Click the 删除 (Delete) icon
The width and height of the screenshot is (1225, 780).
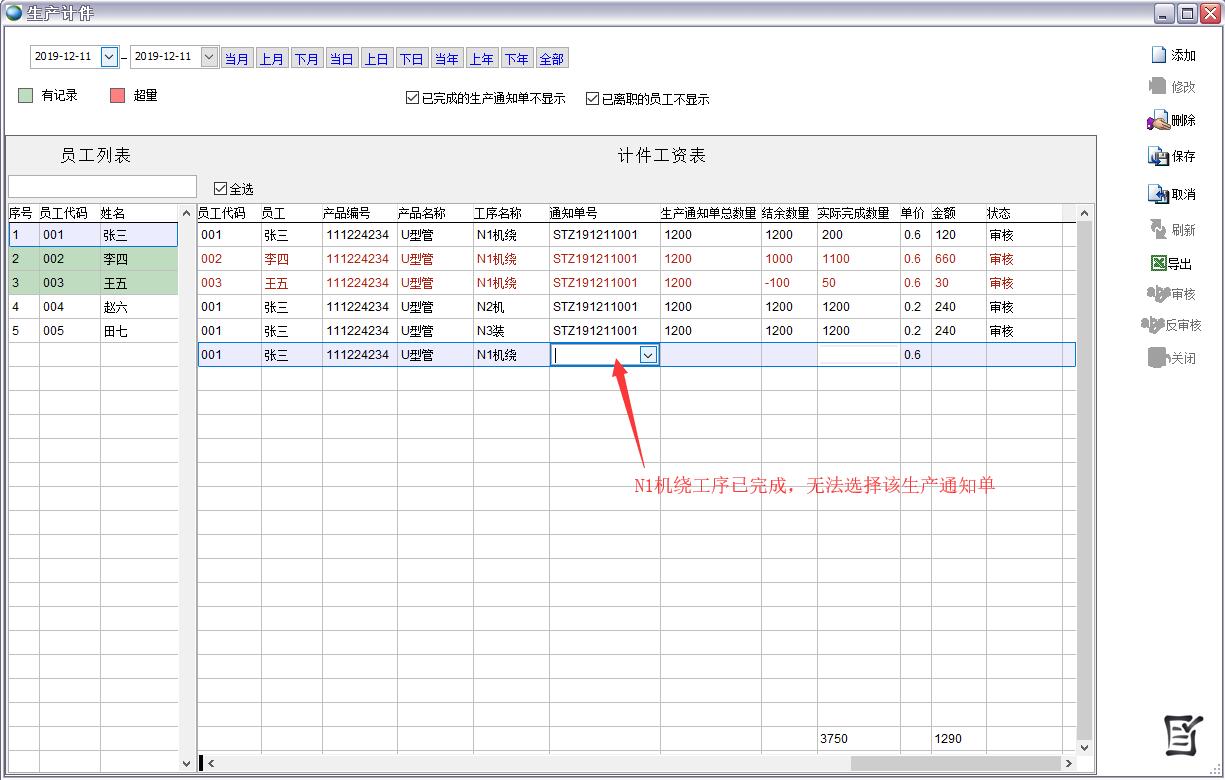coord(1158,121)
